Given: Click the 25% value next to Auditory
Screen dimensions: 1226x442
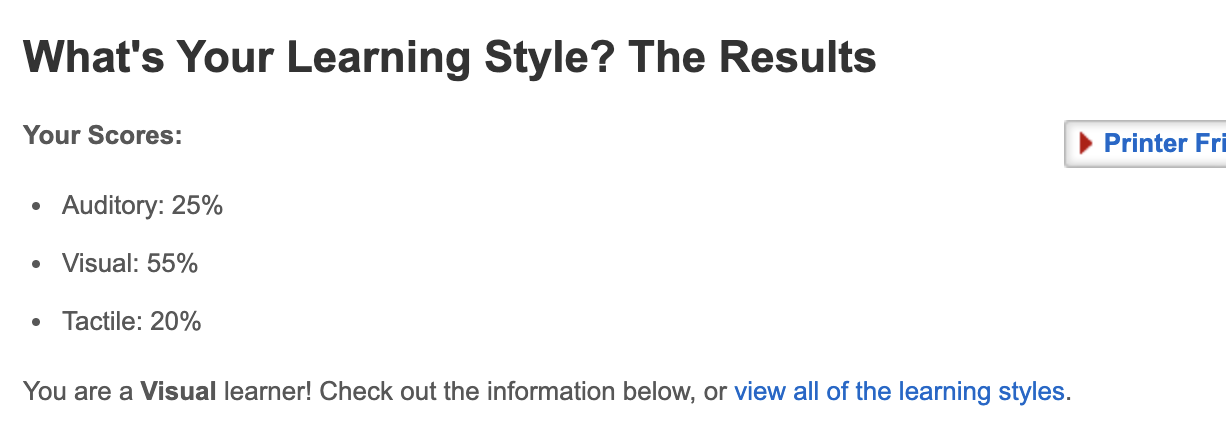Looking at the screenshot, I should point(197,206).
